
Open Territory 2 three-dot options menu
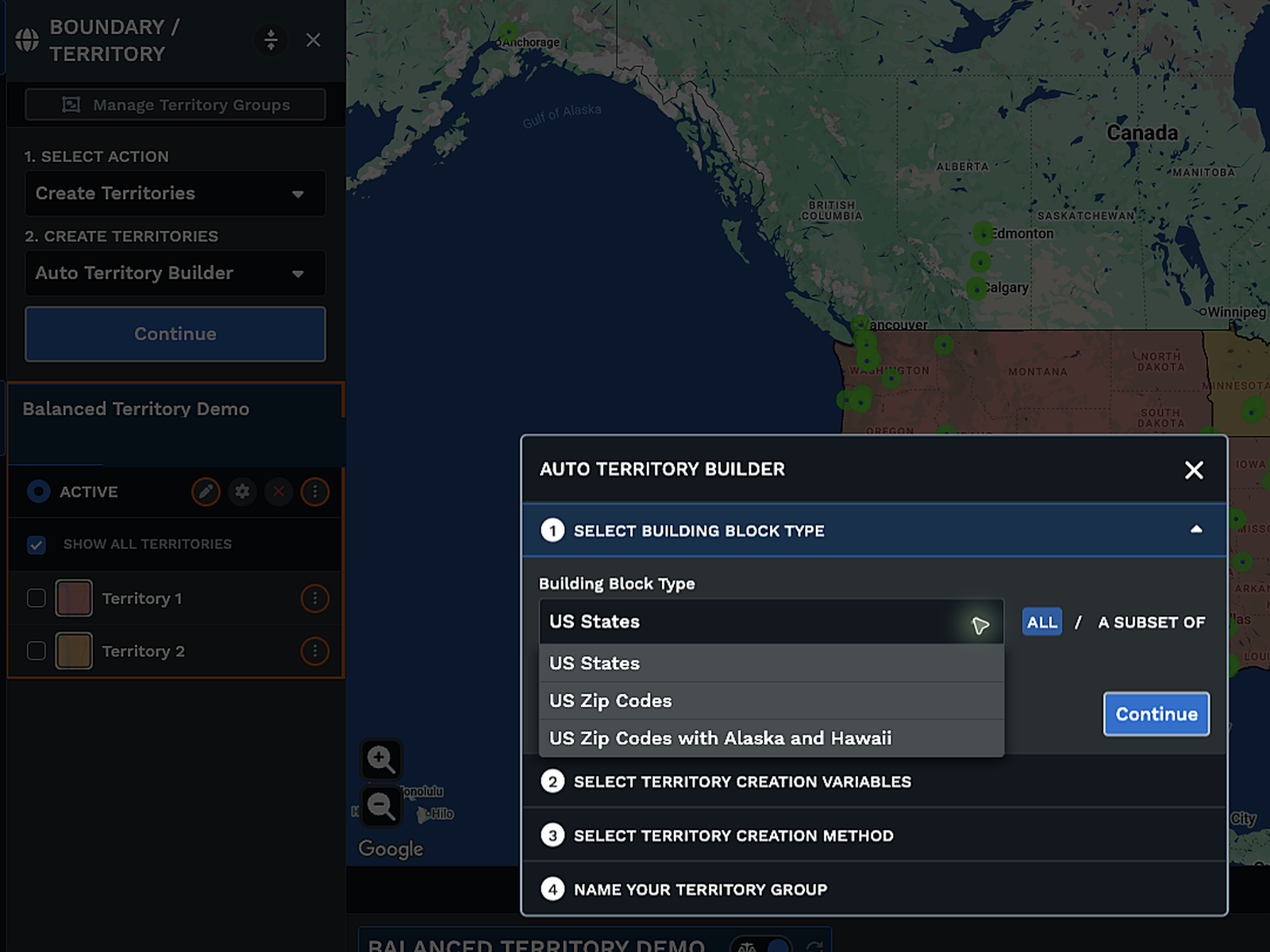315,651
